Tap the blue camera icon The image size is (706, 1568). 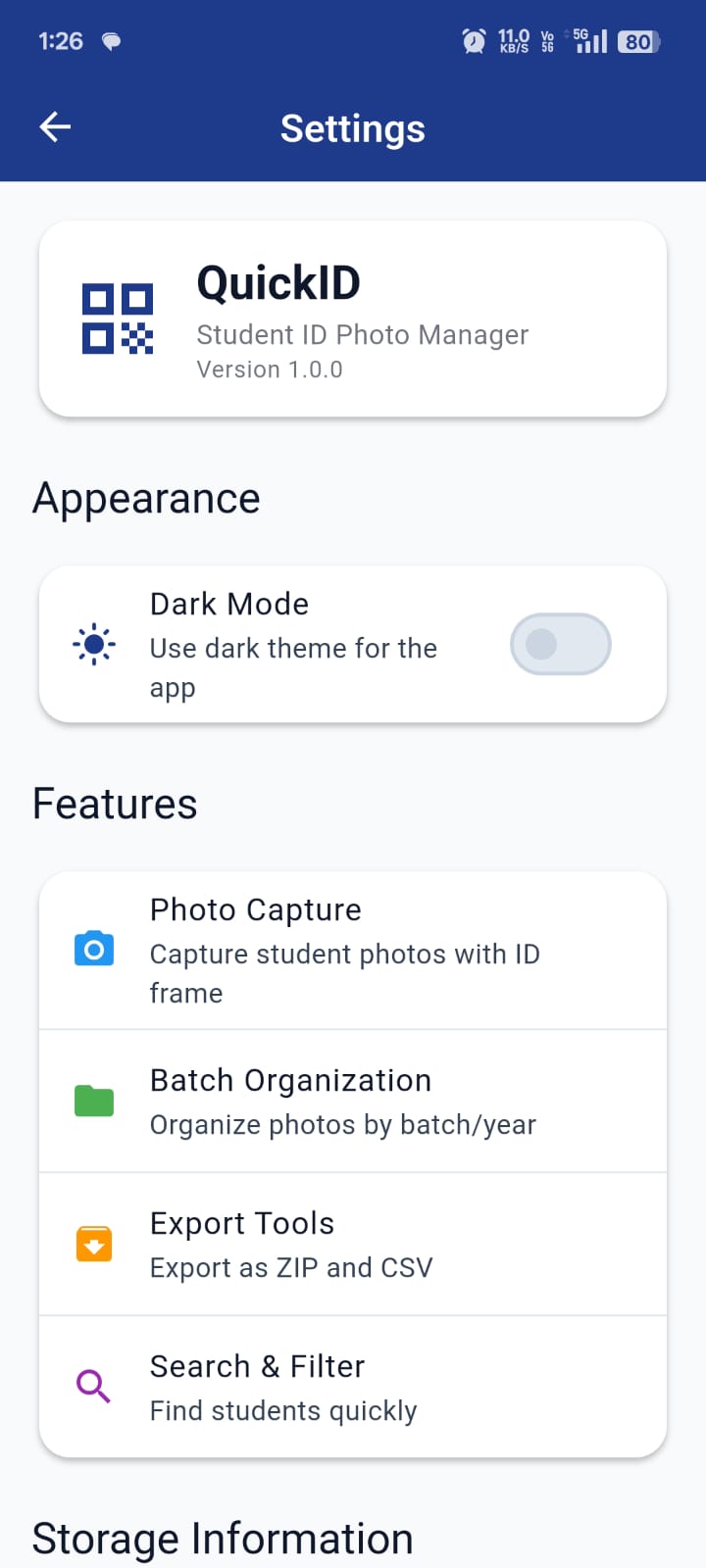pos(94,950)
